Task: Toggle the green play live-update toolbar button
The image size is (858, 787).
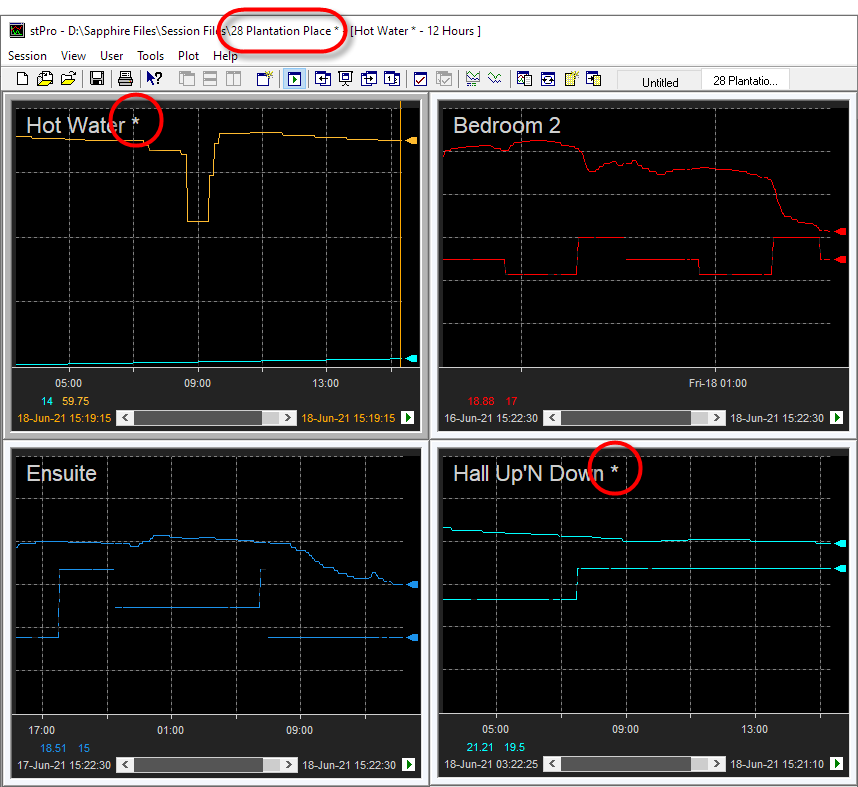Action: (294, 79)
